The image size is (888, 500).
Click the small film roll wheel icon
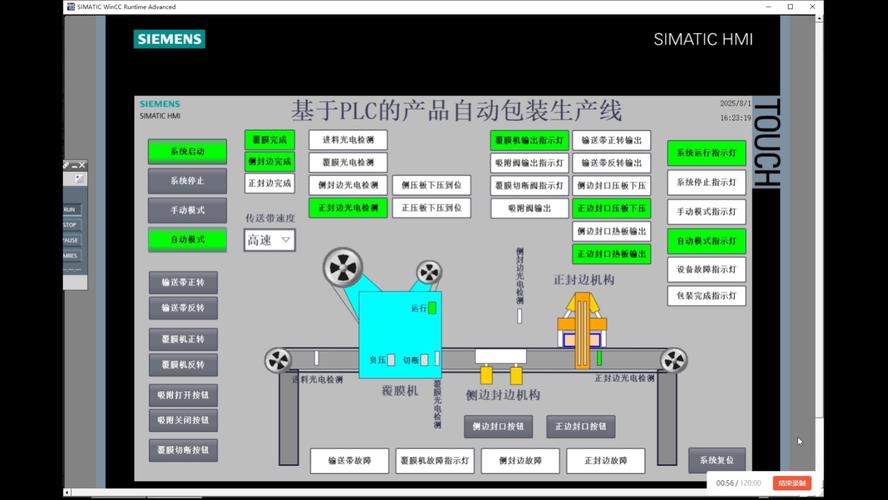pos(429,272)
